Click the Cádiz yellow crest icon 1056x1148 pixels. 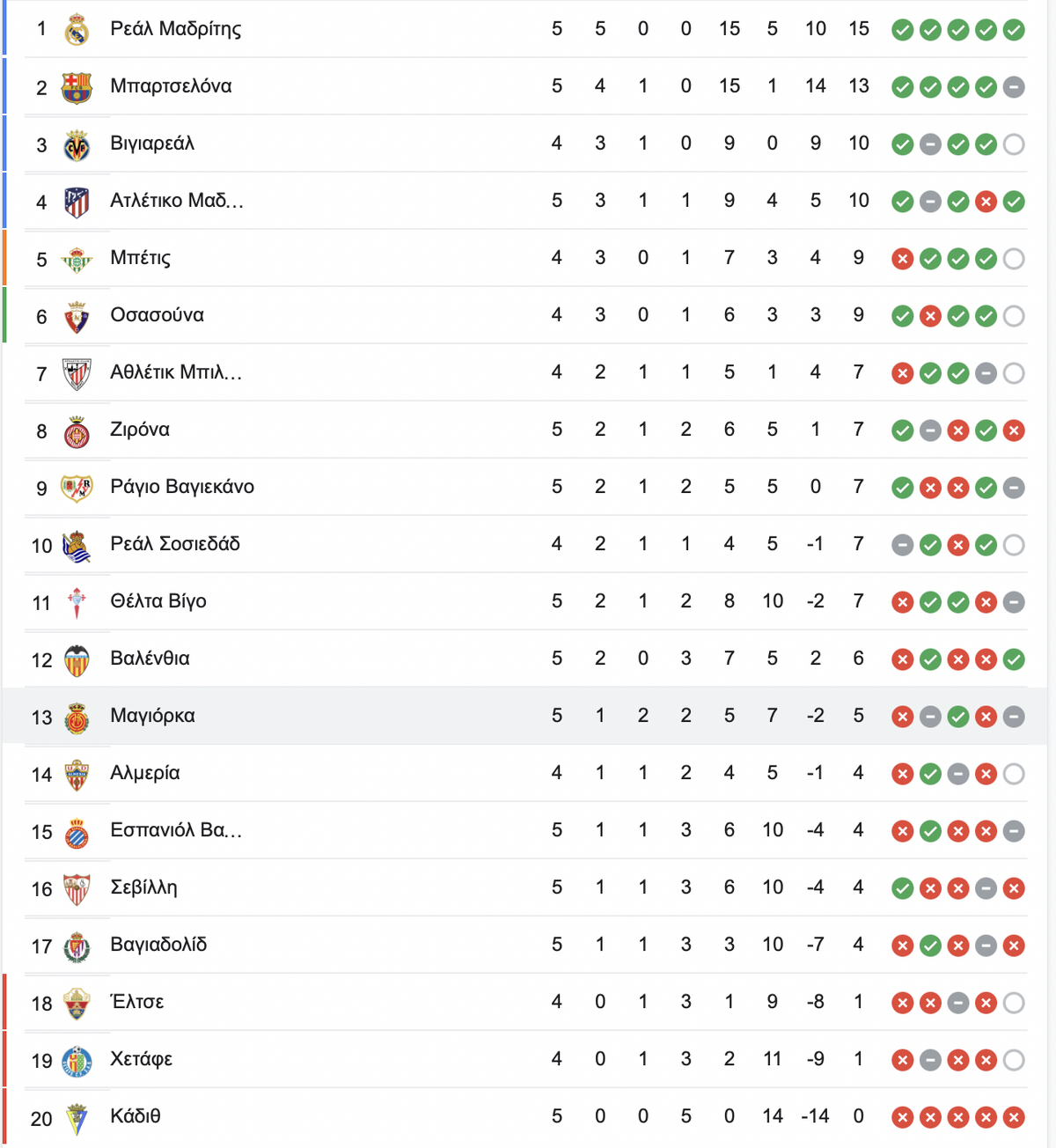coord(77,1117)
